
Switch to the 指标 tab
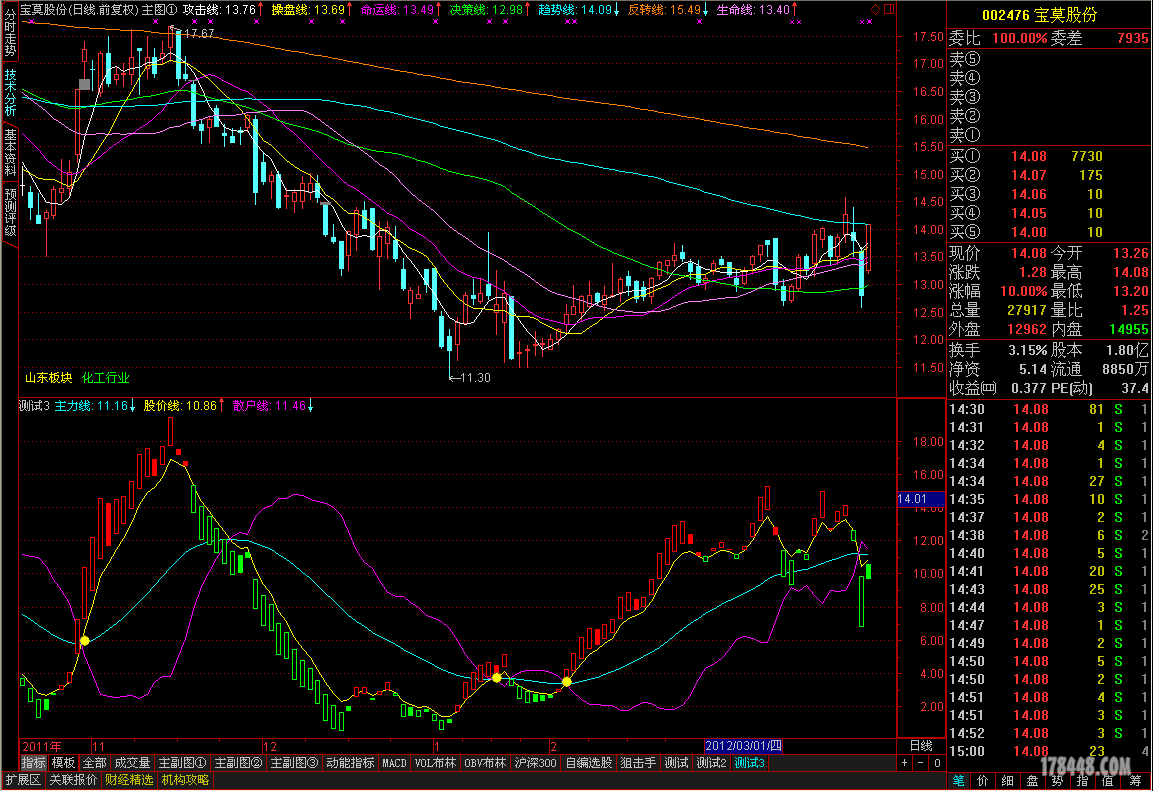point(33,763)
